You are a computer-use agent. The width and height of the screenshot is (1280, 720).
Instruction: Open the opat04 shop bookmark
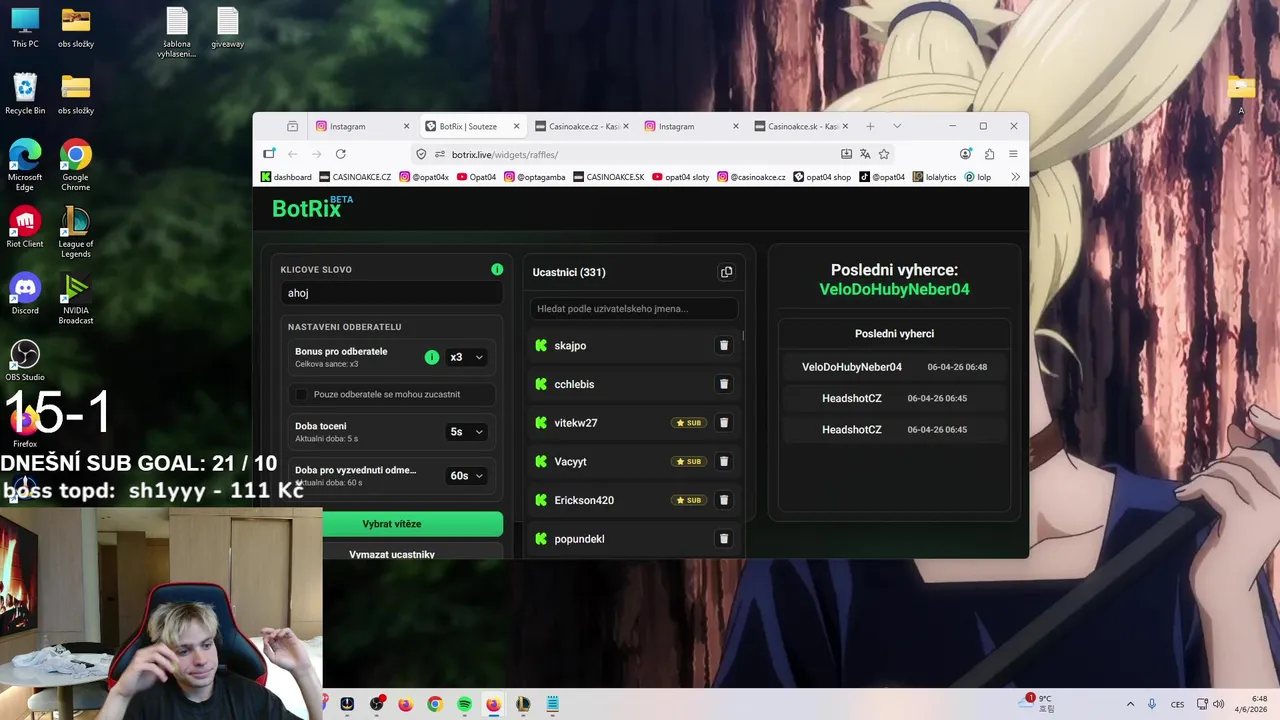[822, 177]
